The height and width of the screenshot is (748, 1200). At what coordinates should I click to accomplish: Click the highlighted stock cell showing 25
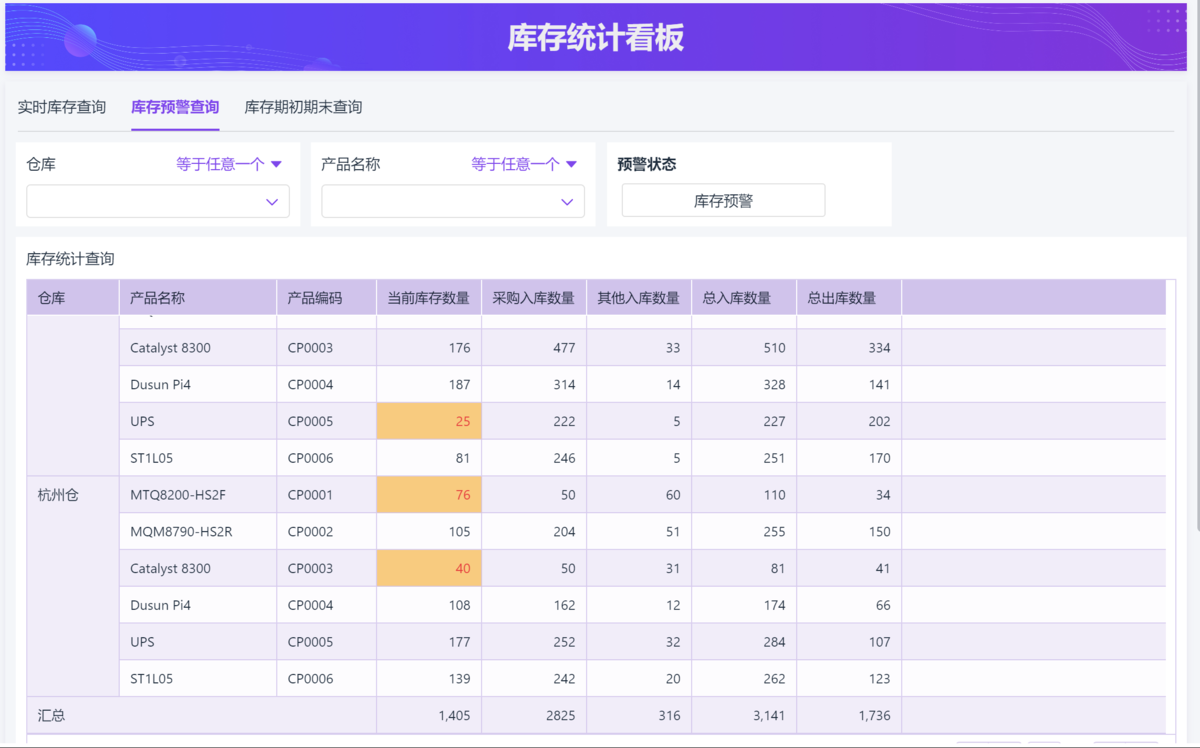pos(429,421)
